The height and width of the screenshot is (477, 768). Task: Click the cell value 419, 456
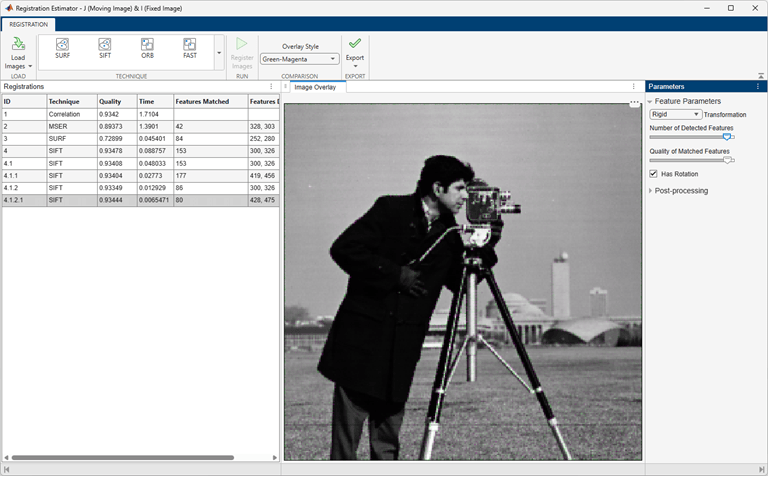pos(263,175)
